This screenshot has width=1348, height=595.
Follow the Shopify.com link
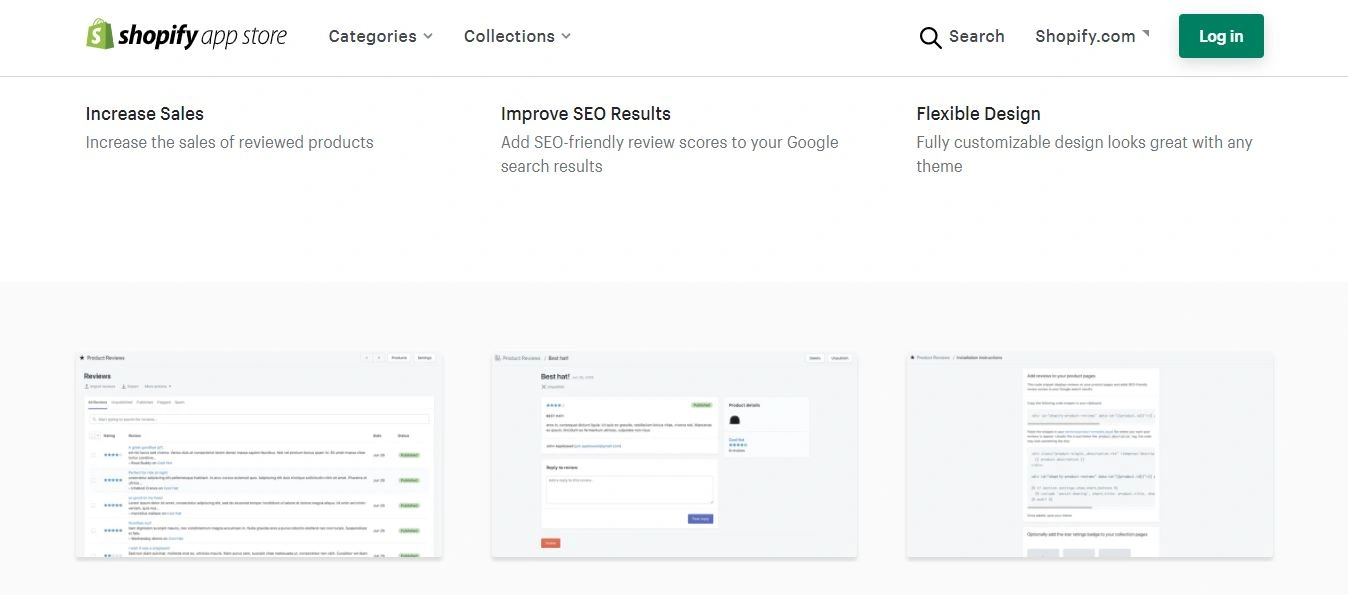[x=1085, y=36]
